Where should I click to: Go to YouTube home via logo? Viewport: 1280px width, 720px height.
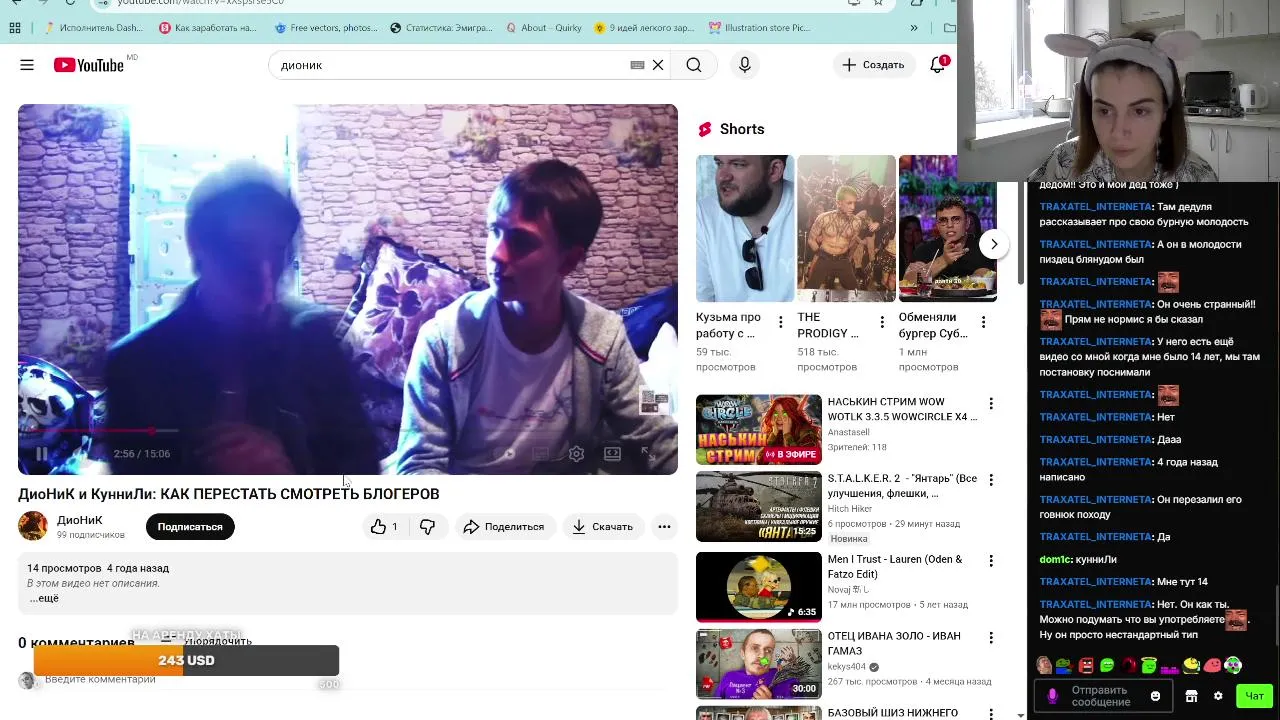click(89, 65)
